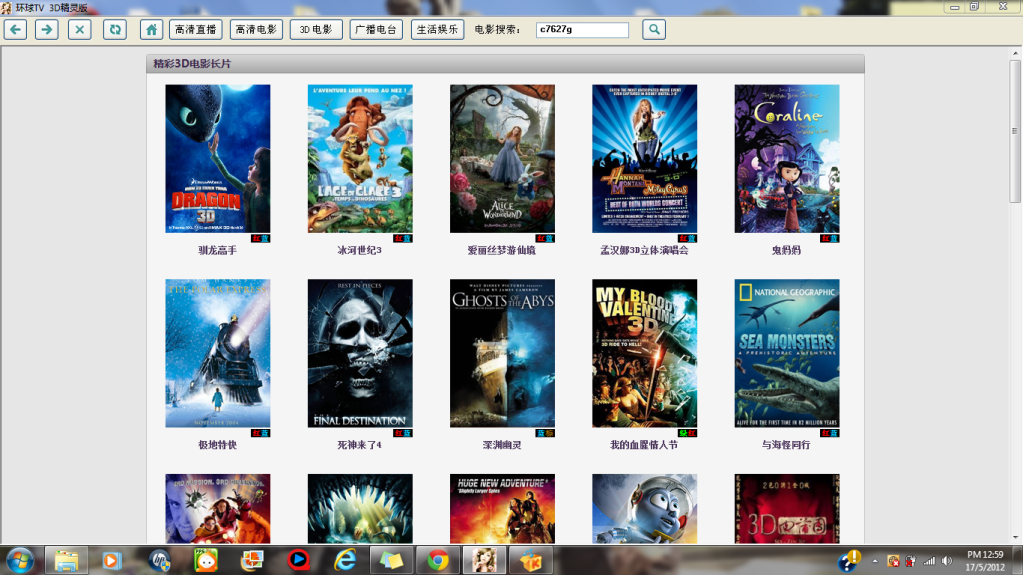Viewport: 1023px width, 575px height.
Task: Open Google Chrome from the taskbar
Action: point(437,560)
